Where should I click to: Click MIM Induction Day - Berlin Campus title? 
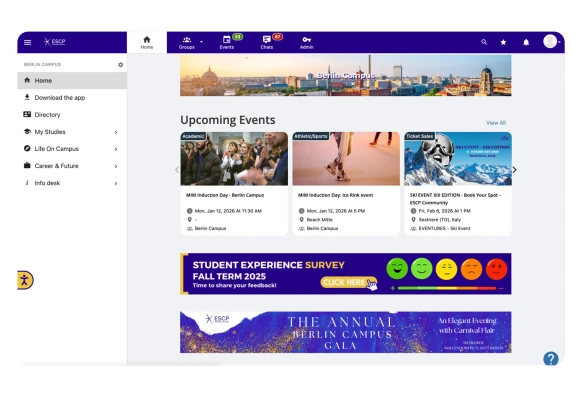pos(225,195)
